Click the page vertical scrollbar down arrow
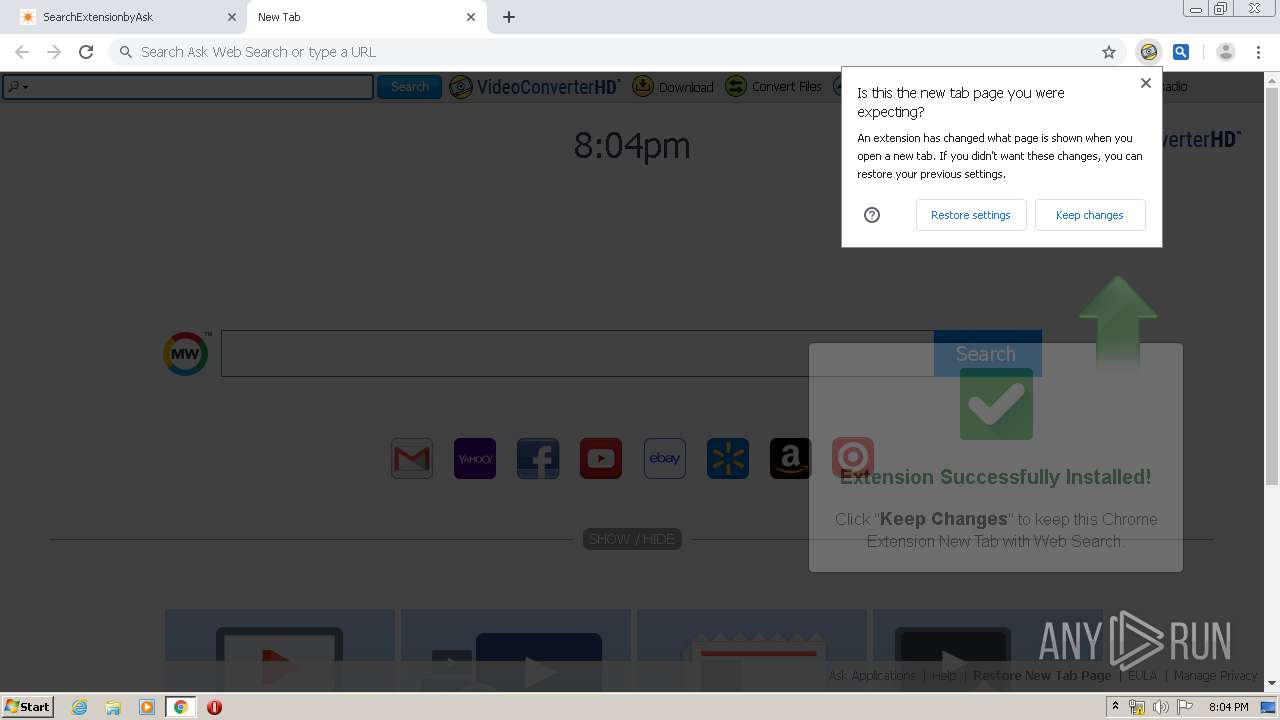This screenshot has height=720, width=1280. tap(1272, 684)
